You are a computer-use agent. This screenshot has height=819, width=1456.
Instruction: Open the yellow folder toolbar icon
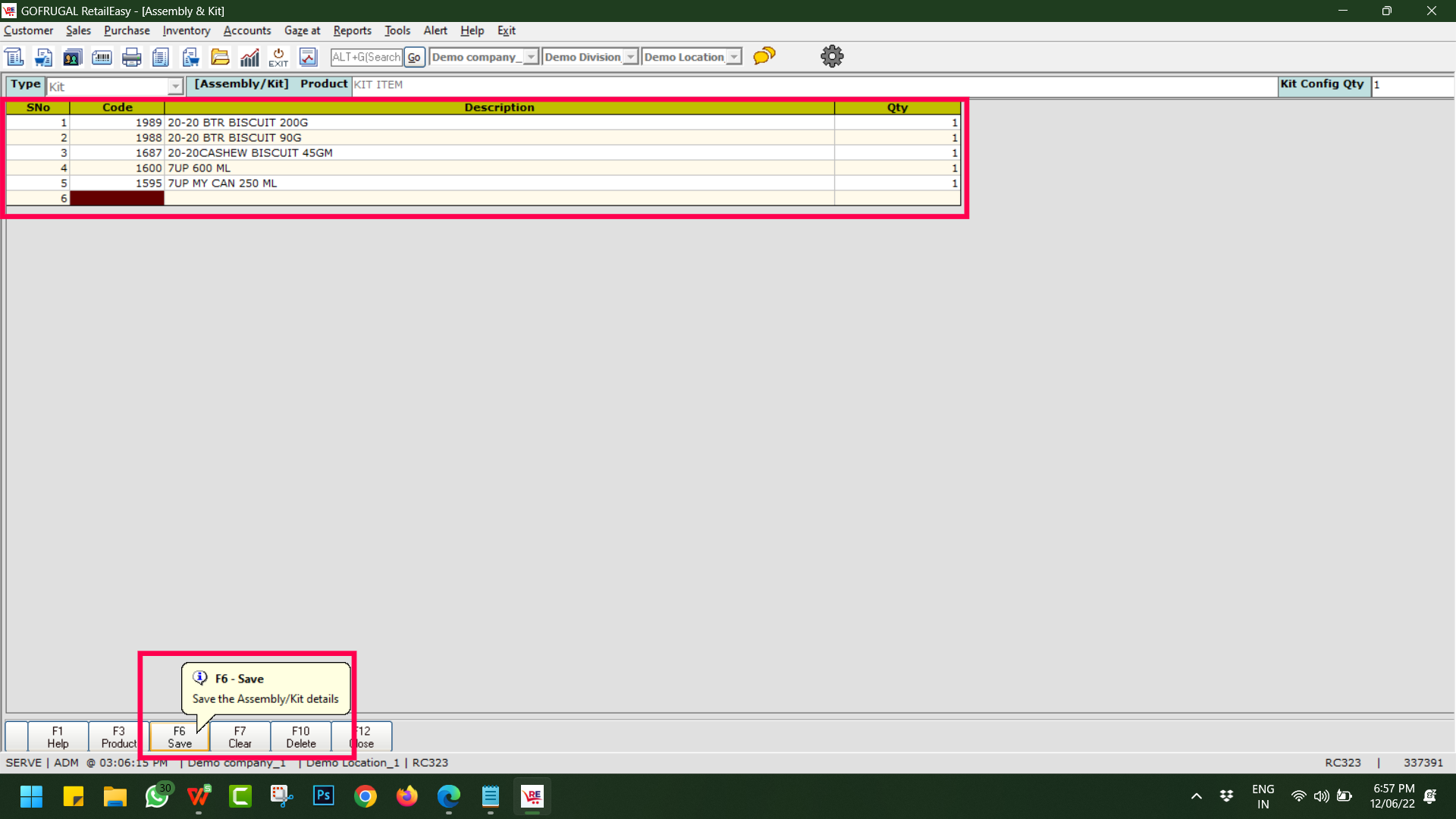tap(220, 57)
